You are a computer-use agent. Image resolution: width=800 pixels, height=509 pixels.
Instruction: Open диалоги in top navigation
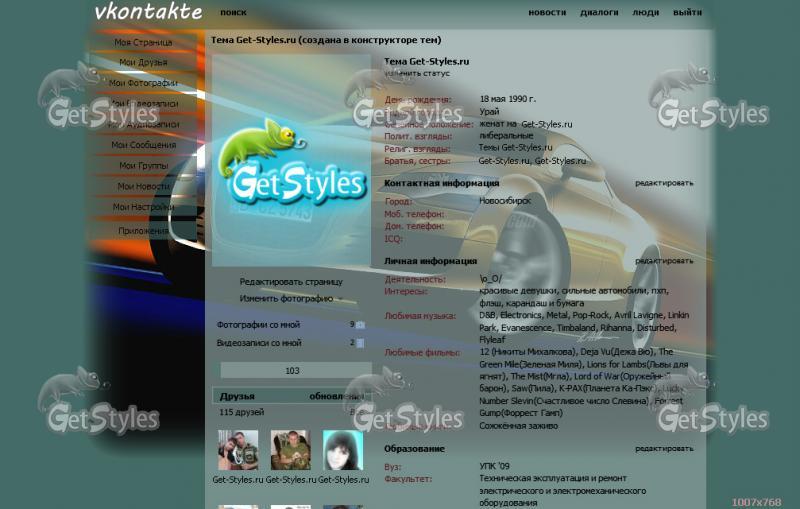point(599,12)
